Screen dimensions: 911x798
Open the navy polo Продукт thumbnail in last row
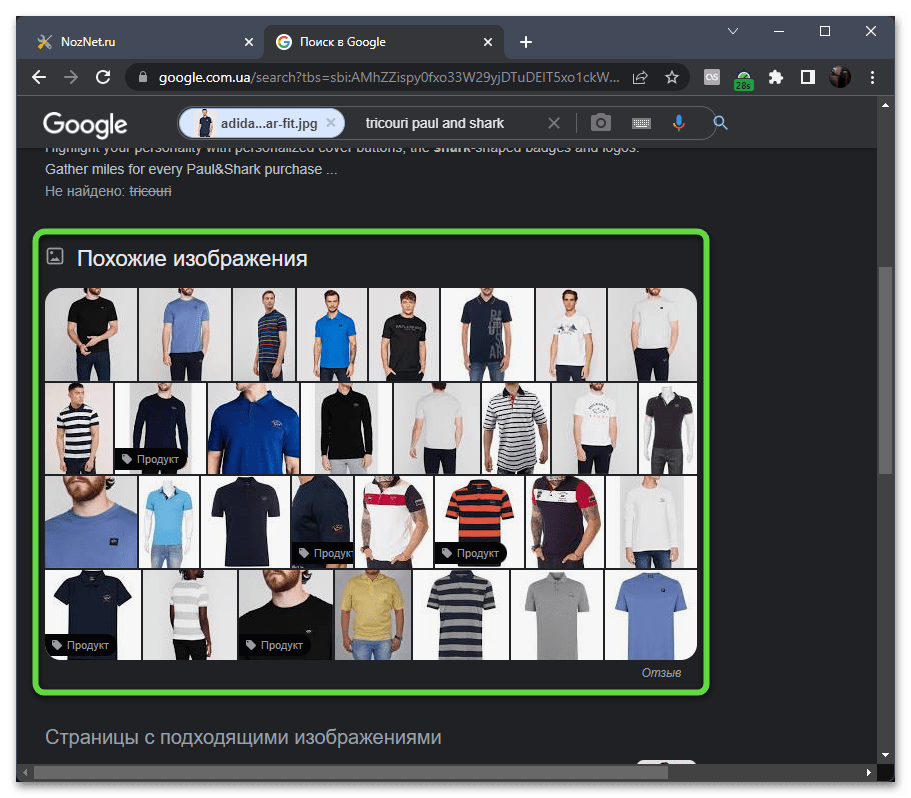point(93,614)
